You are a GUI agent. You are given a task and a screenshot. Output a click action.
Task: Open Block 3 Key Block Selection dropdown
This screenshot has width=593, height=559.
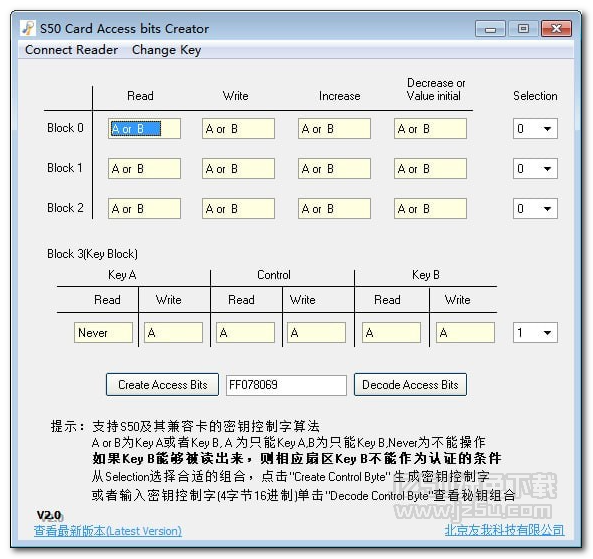click(x=535, y=333)
